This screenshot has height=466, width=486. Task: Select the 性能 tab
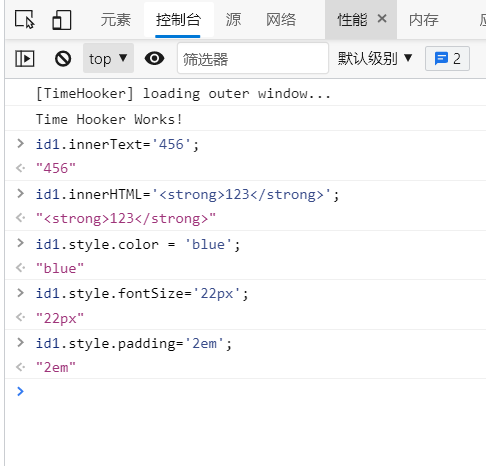pos(352,20)
